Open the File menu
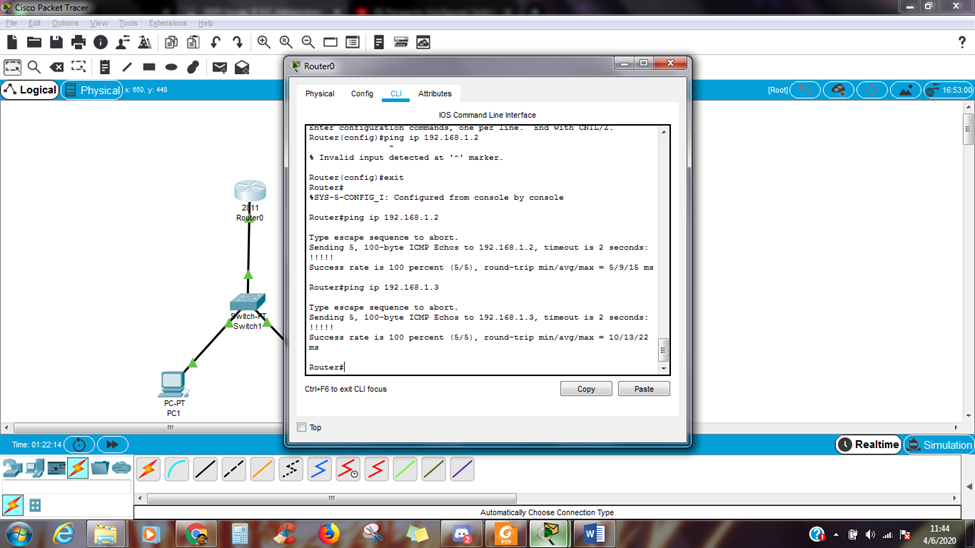The height and width of the screenshot is (548, 975). click(11, 23)
